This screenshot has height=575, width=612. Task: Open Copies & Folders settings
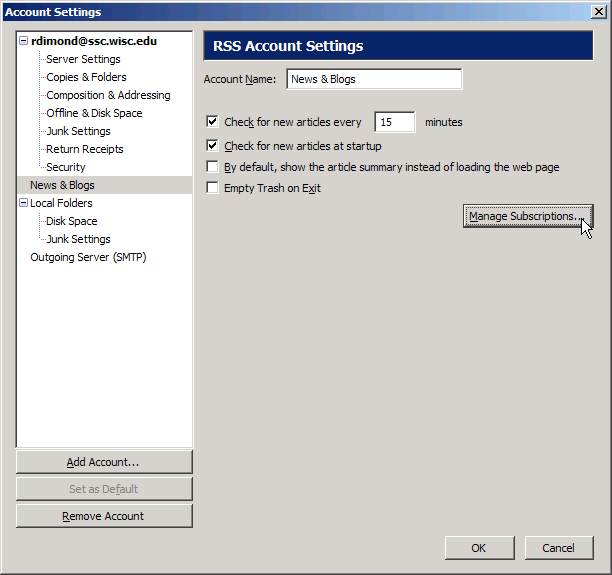point(86,77)
